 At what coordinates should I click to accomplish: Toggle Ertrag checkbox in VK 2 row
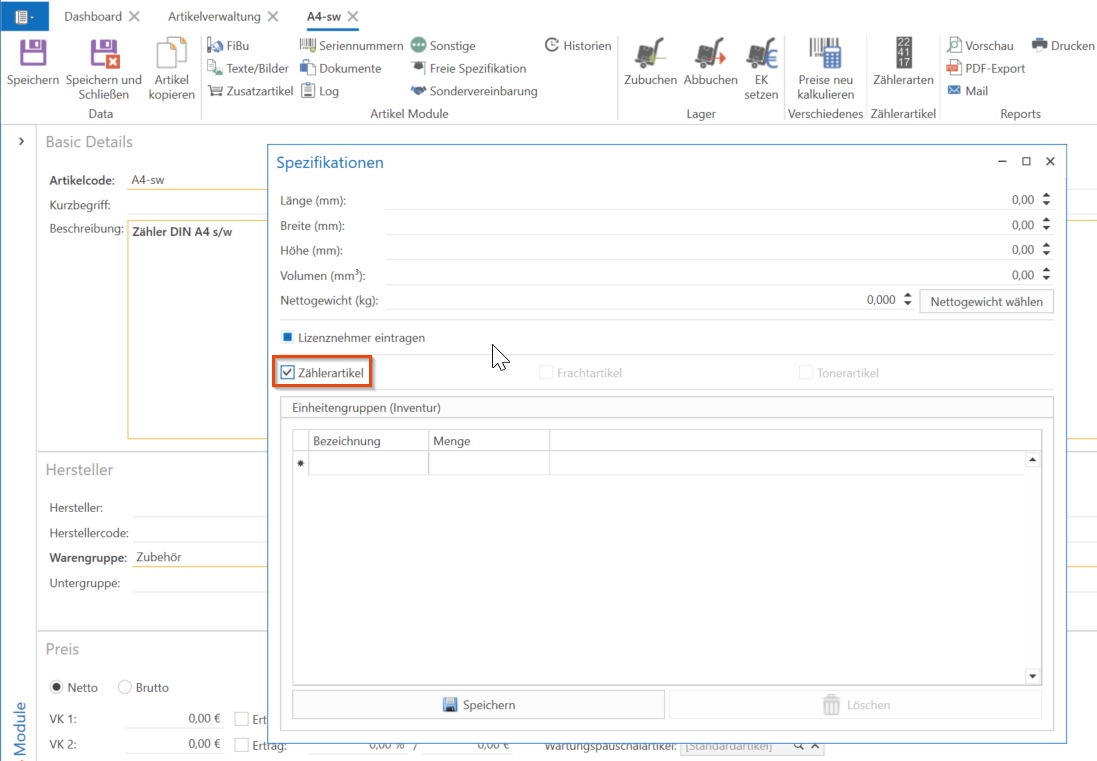(241, 745)
